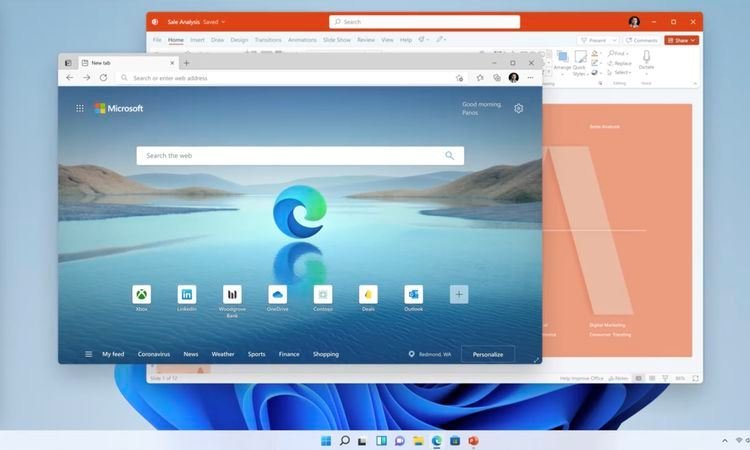Click the Edge page settings gear
Image resolution: width=750 pixels, height=450 pixels.
click(518, 108)
